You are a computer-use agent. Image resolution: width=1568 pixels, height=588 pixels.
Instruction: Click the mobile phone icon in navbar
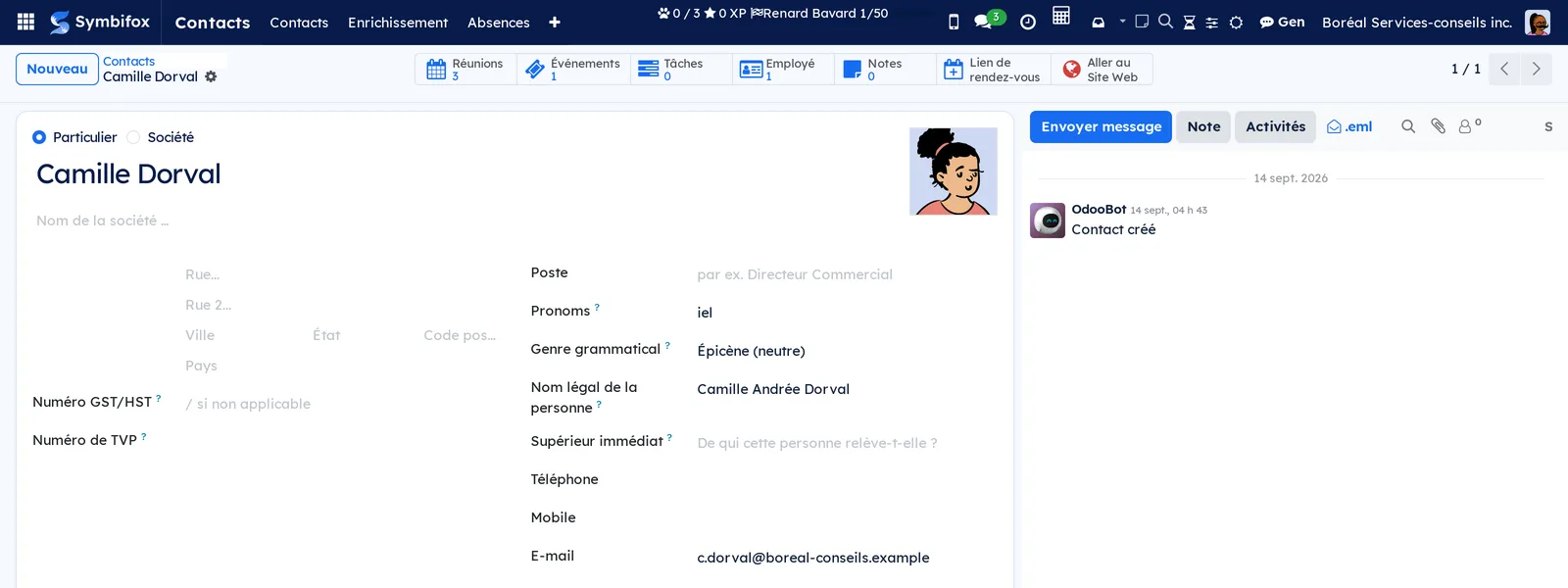[x=954, y=22]
